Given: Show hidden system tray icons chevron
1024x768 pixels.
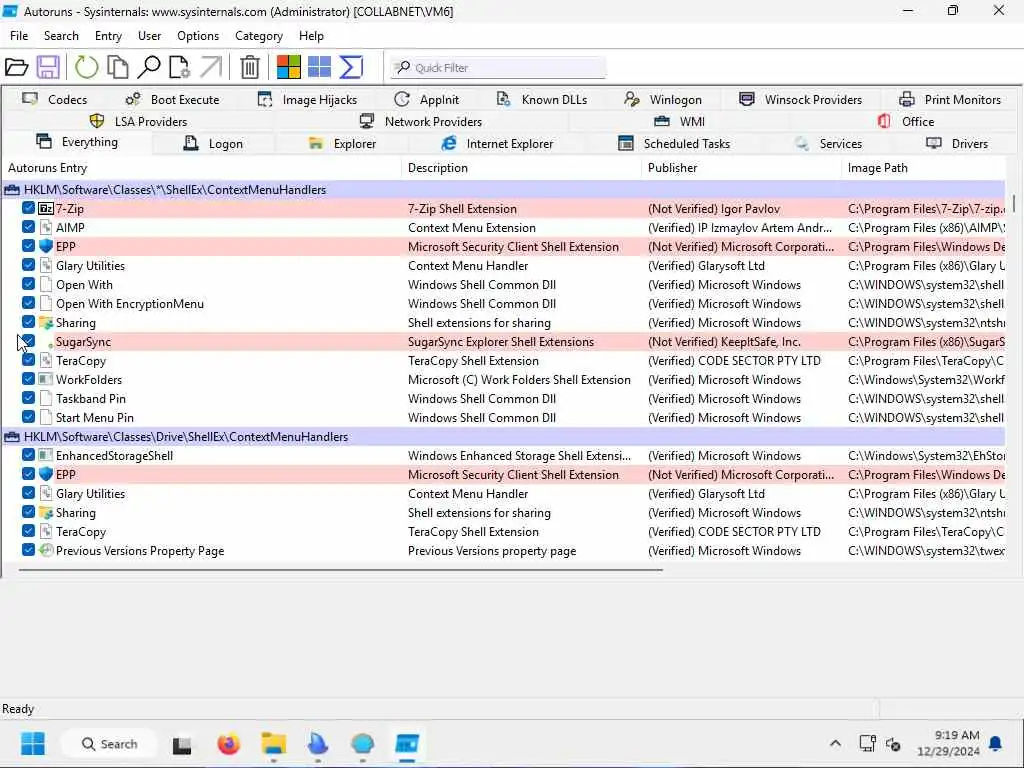Looking at the screenshot, I should pyautogui.click(x=835, y=744).
